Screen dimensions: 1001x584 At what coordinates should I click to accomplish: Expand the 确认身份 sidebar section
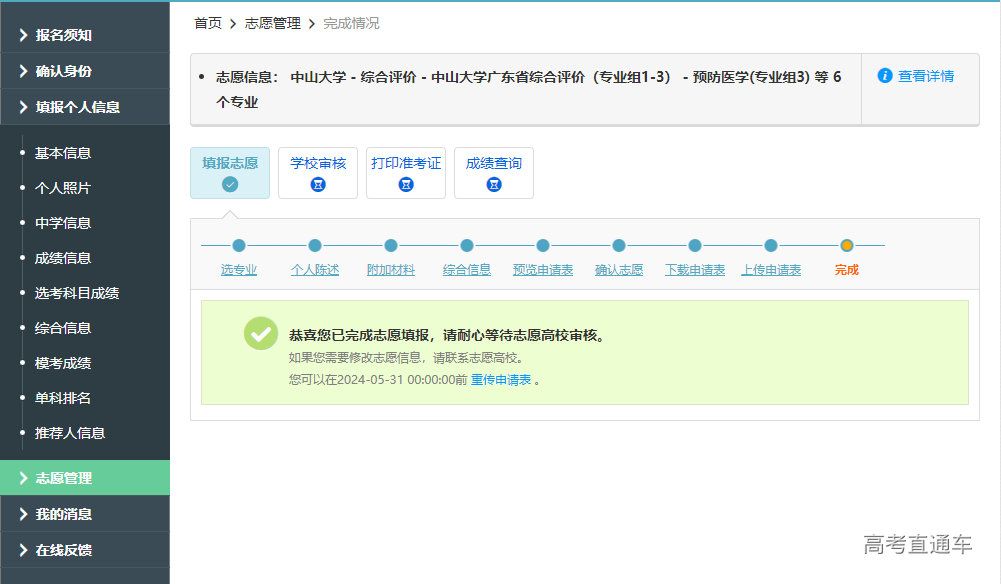point(64,71)
